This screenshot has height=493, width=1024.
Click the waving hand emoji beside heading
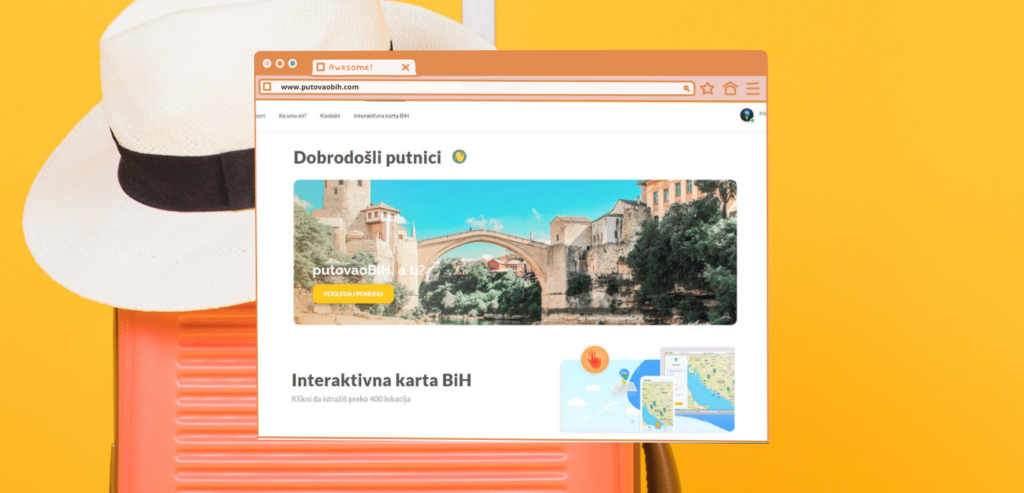(x=459, y=157)
